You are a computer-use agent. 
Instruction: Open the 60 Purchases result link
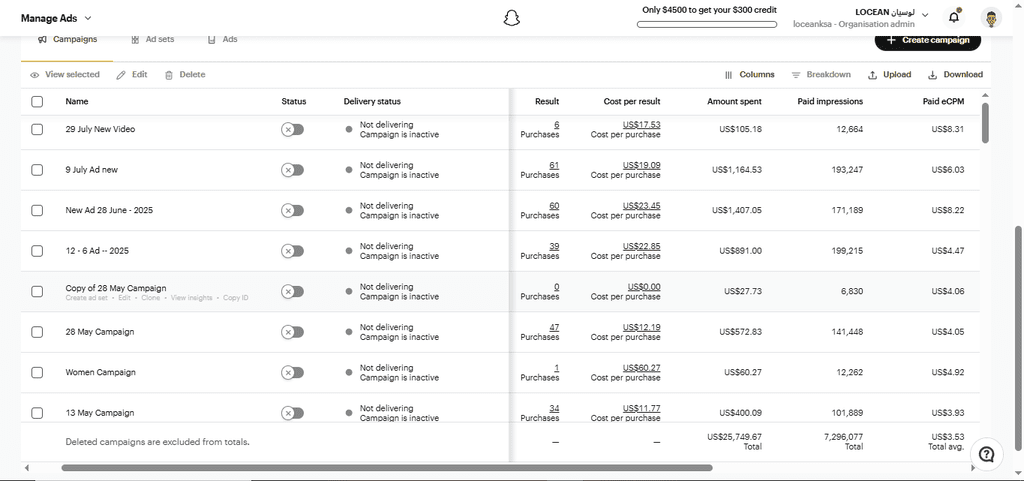tap(554, 206)
